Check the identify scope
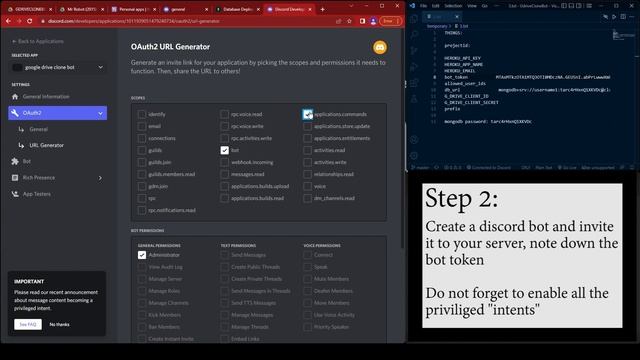The image size is (640, 360). tap(142, 114)
